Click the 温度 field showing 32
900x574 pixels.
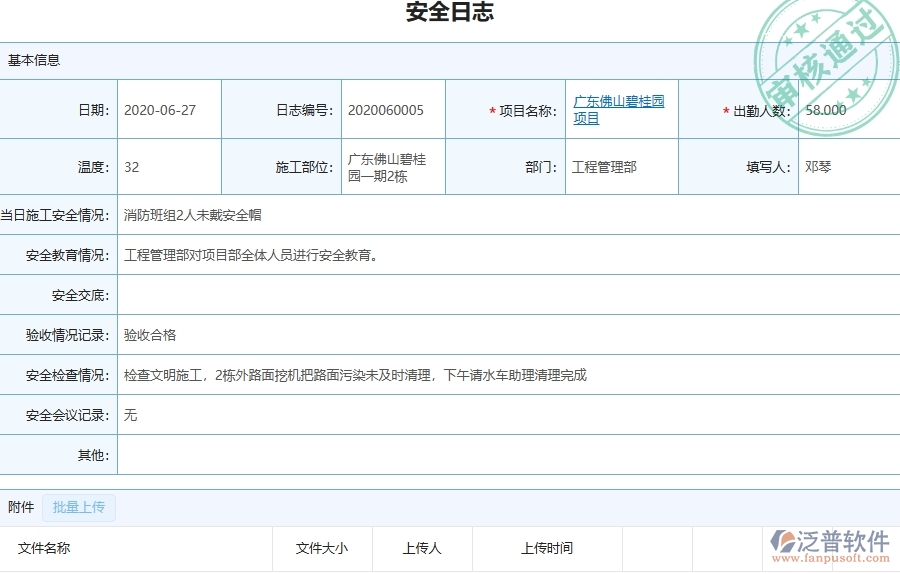(x=132, y=167)
